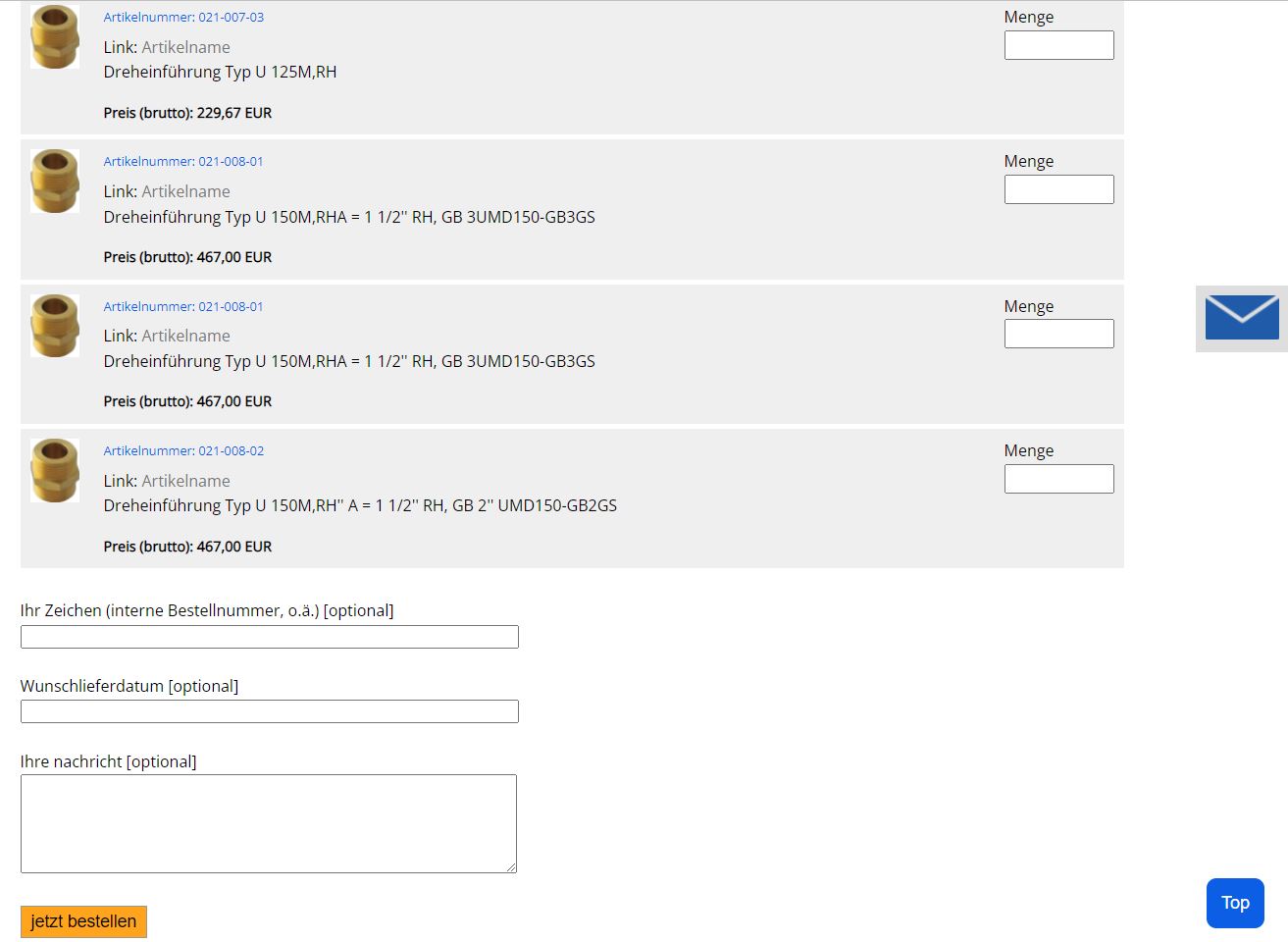Click the Ihr Zeichen reference input field
Screen dimensions: 1288x942
click(x=269, y=637)
